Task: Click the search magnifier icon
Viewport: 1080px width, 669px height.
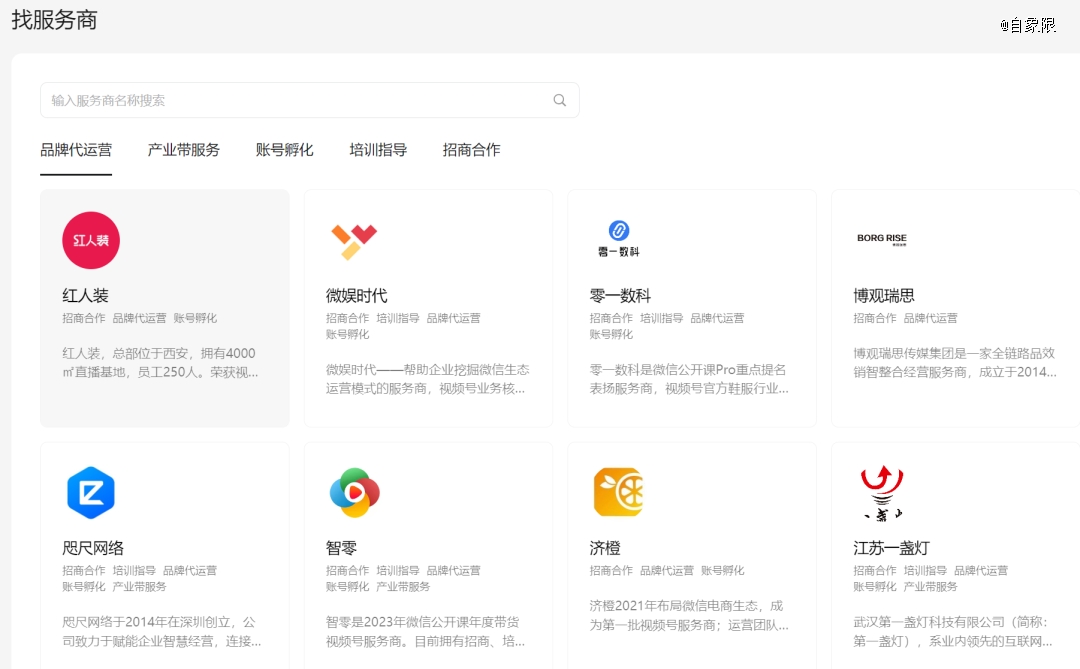Action: [559, 100]
